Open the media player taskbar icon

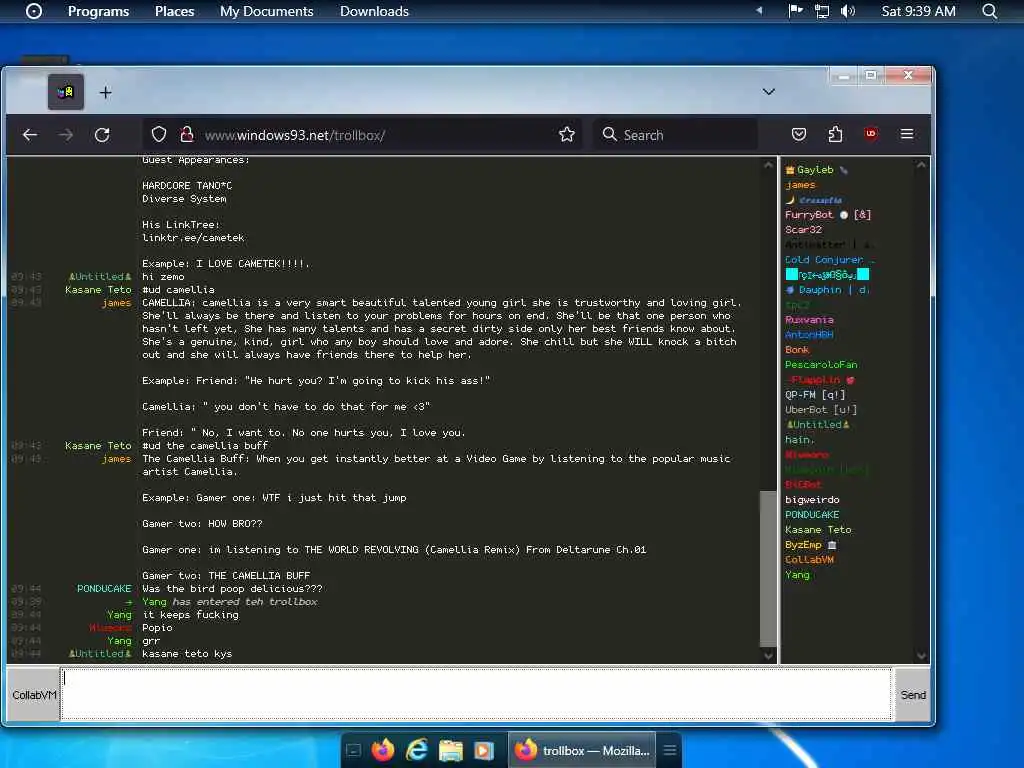pyautogui.click(x=484, y=750)
